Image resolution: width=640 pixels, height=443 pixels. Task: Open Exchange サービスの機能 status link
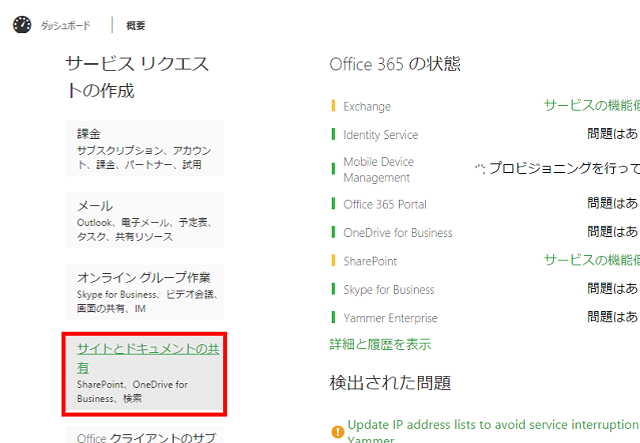[592, 105]
